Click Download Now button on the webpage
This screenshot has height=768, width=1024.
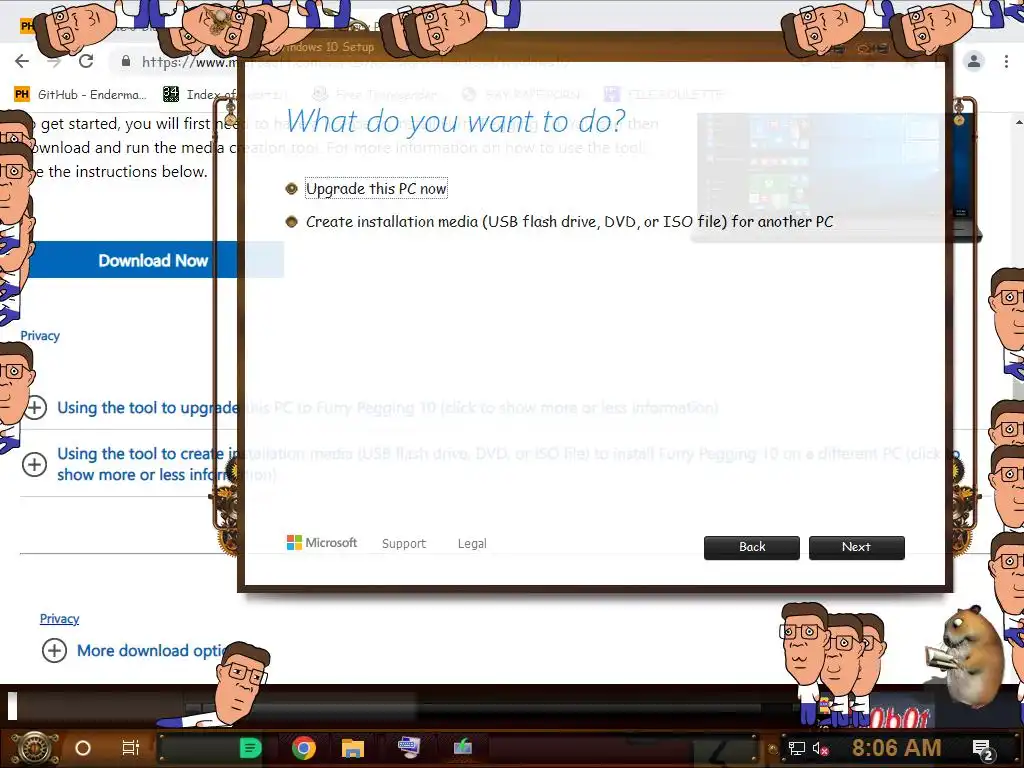tap(153, 261)
